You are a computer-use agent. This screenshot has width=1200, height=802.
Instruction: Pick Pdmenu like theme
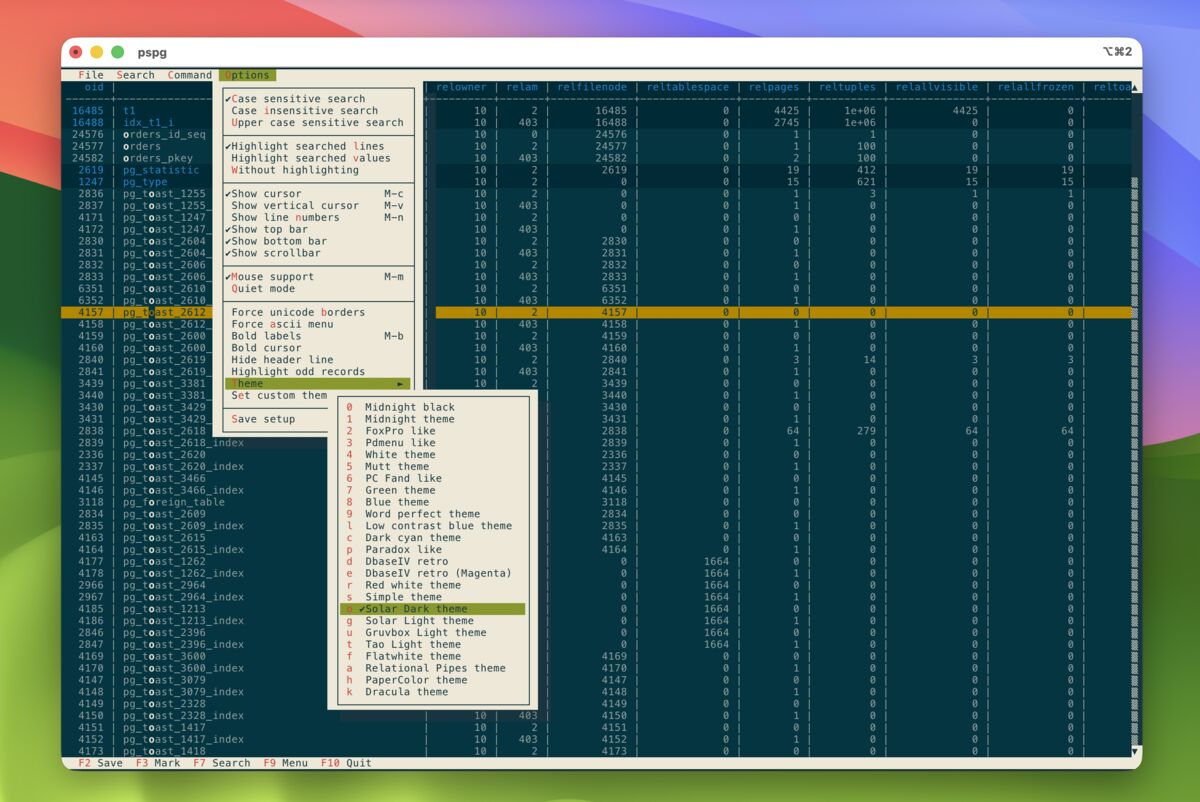tap(432, 443)
